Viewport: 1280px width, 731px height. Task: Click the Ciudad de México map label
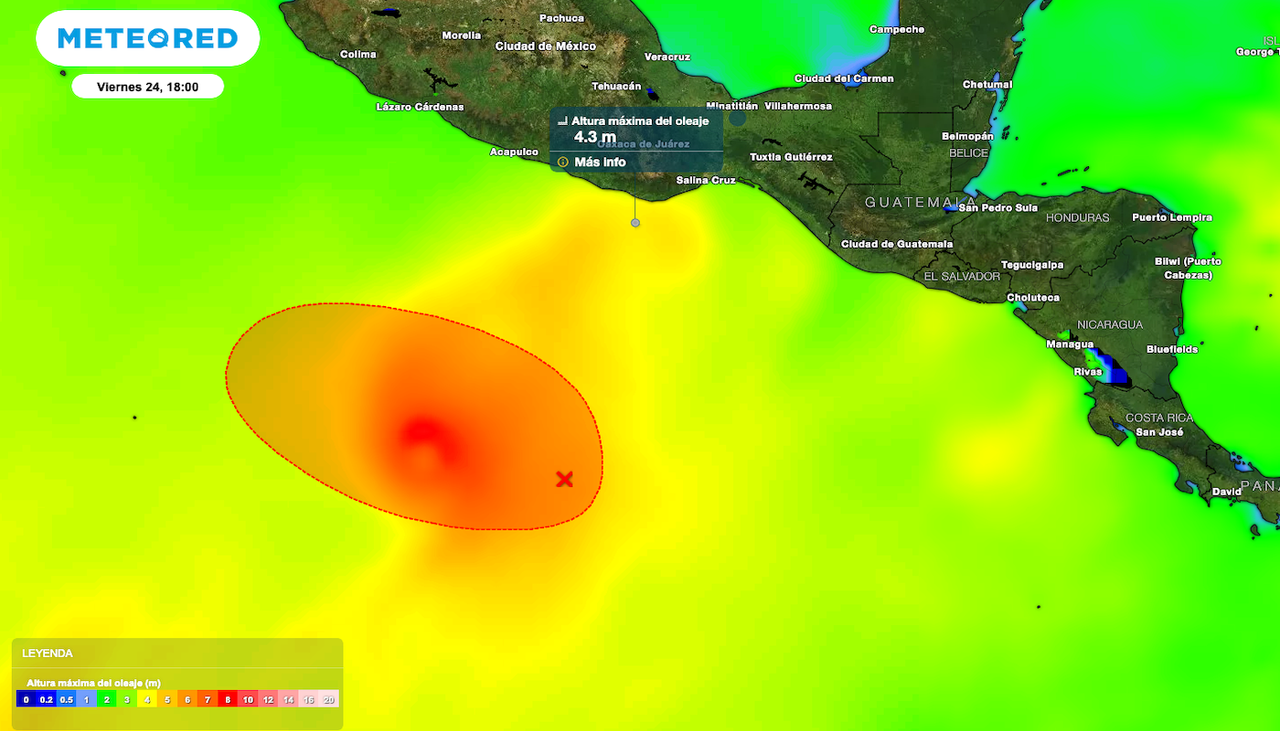[546, 46]
